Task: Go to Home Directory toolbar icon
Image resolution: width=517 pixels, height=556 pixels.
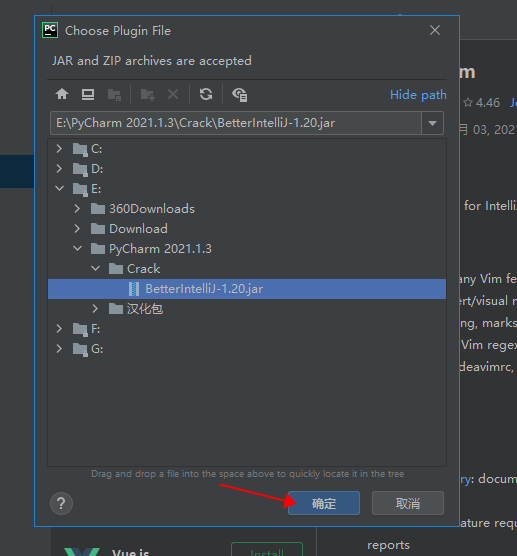Action: pyautogui.click(x=62, y=94)
